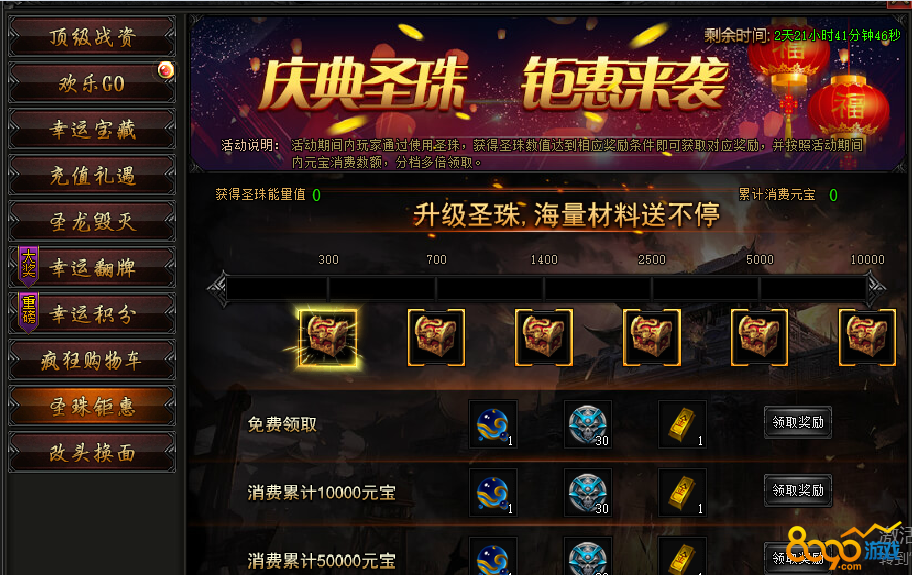Click the 圣珠 energy progress bar
912x575 pixels.
click(546, 288)
